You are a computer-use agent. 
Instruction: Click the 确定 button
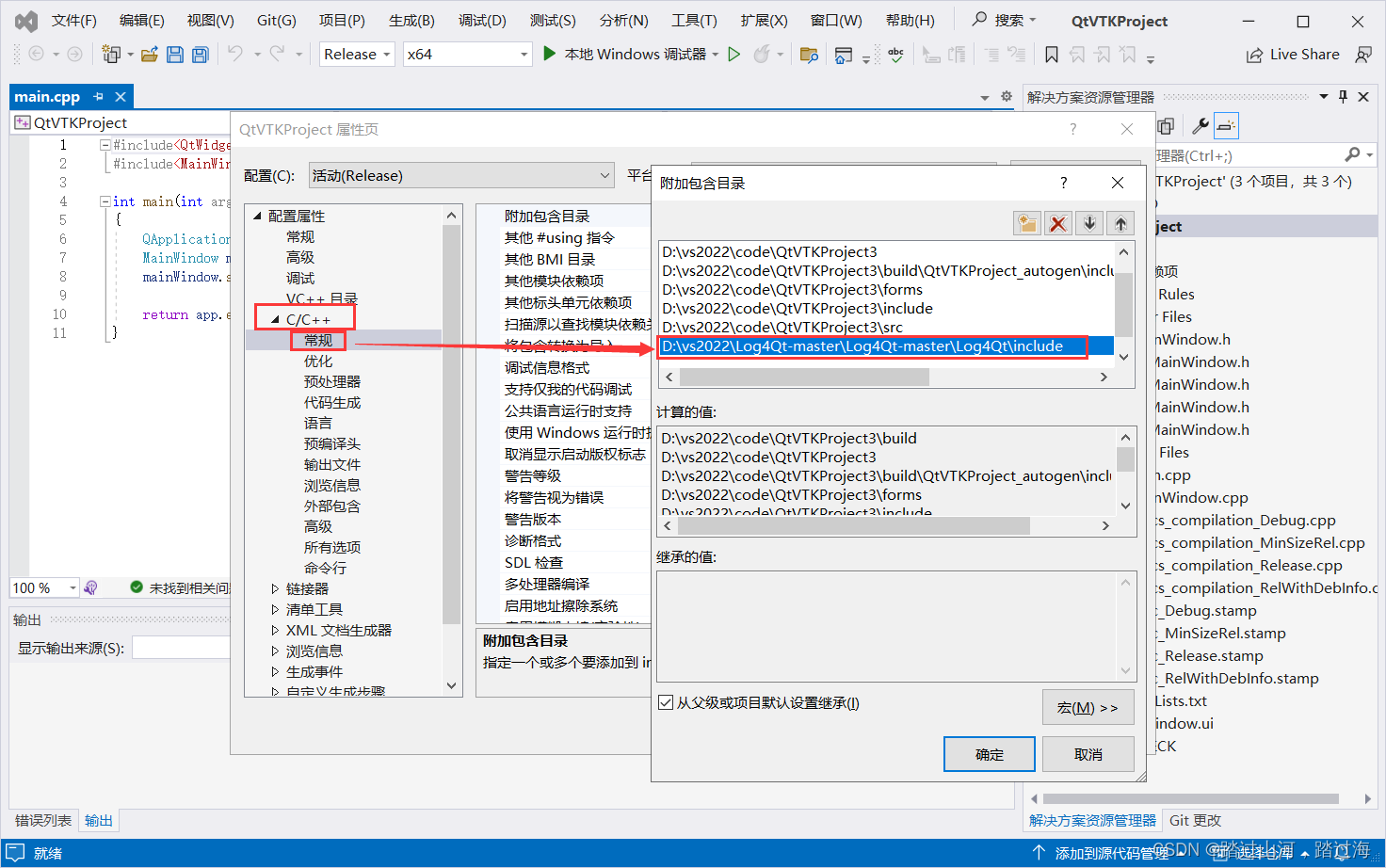click(990, 754)
